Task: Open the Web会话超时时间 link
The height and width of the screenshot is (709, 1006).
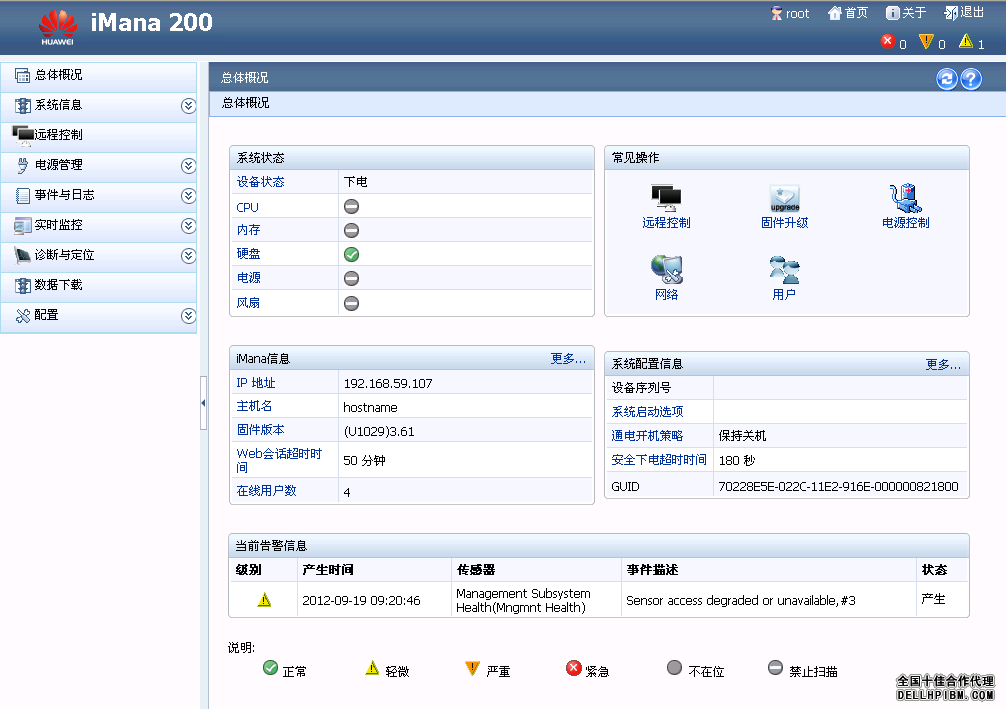Action: 279,460
